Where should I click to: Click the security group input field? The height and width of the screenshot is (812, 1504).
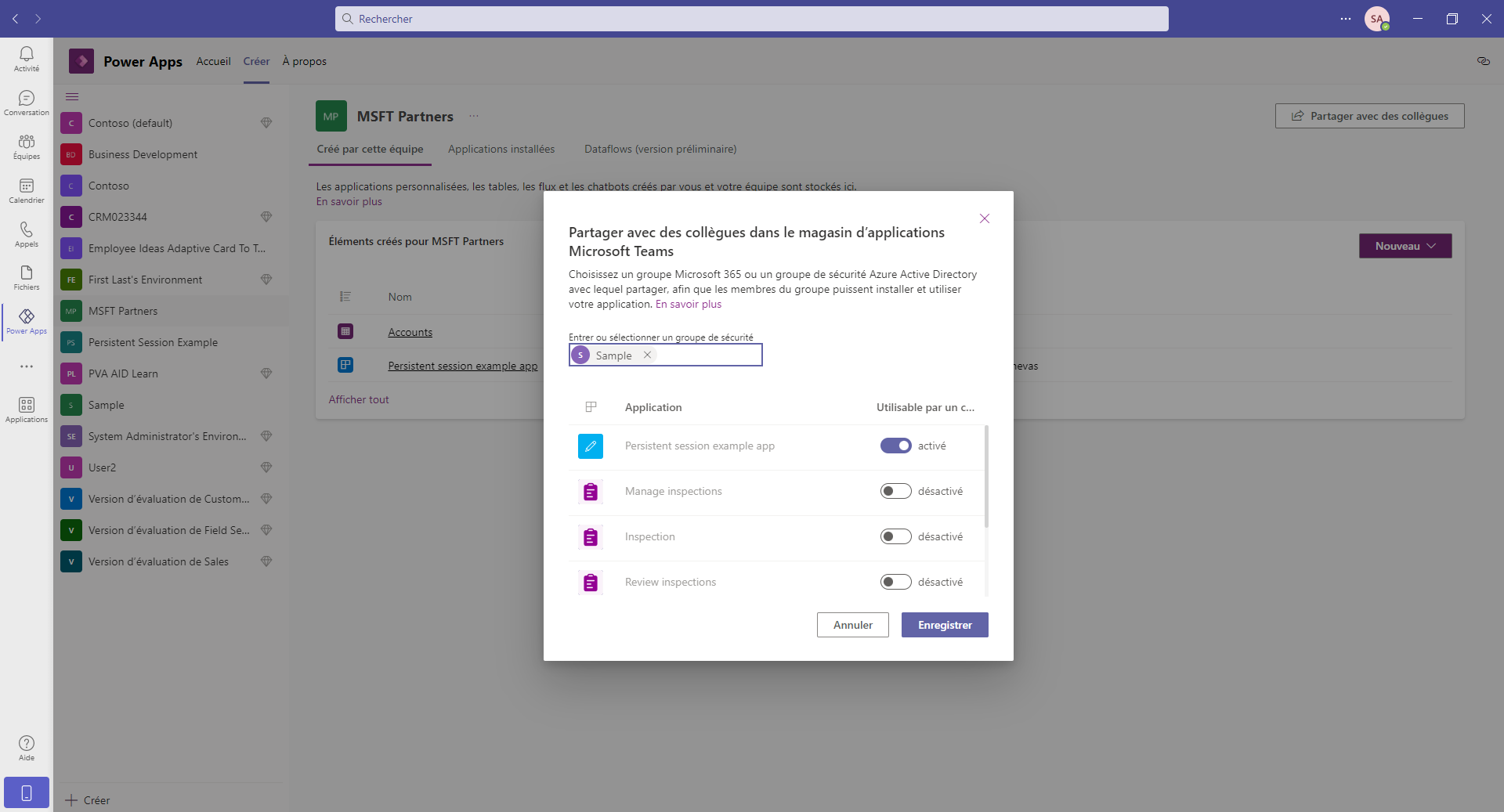pos(666,355)
